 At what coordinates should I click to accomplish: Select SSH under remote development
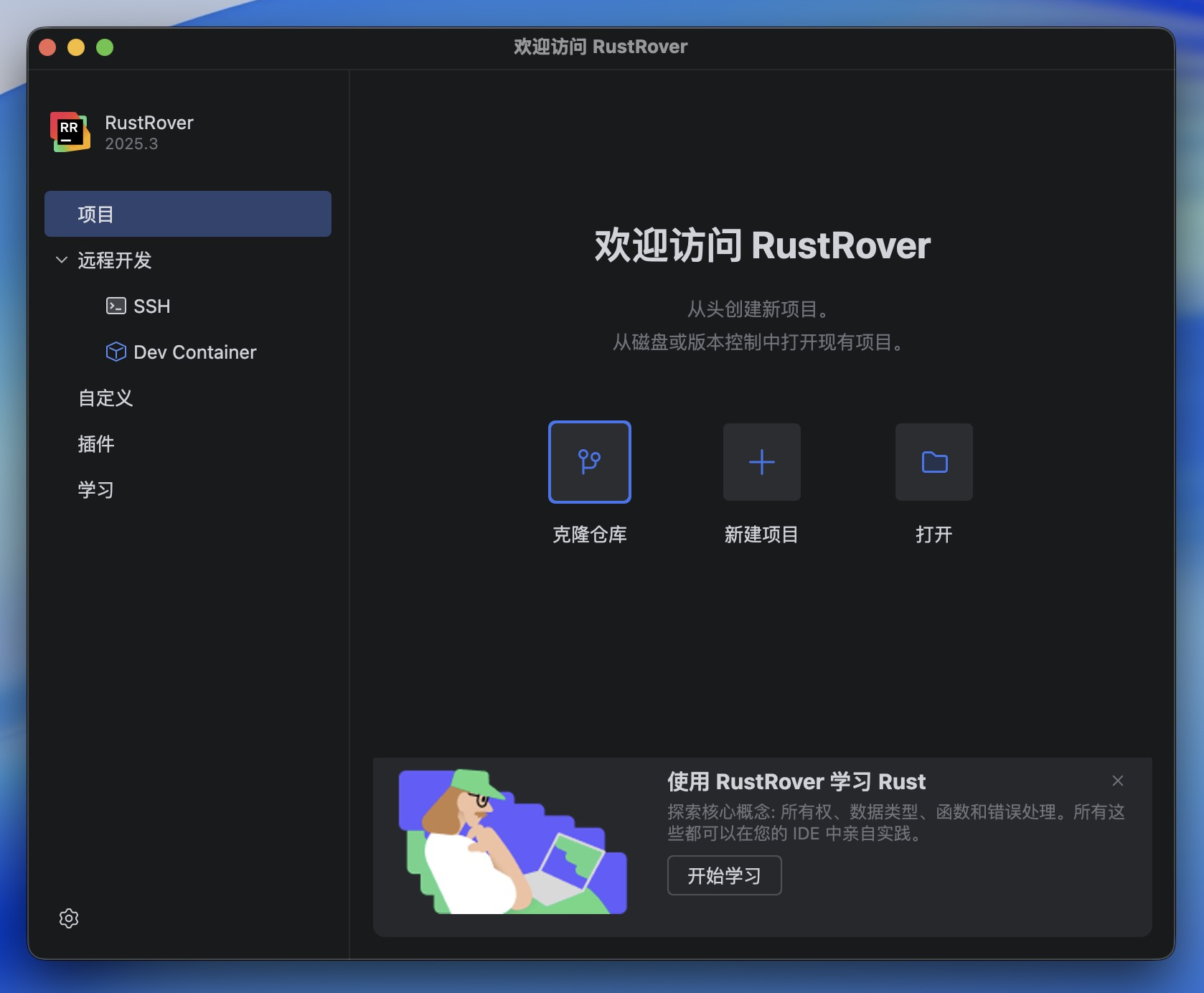[x=152, y=306]
